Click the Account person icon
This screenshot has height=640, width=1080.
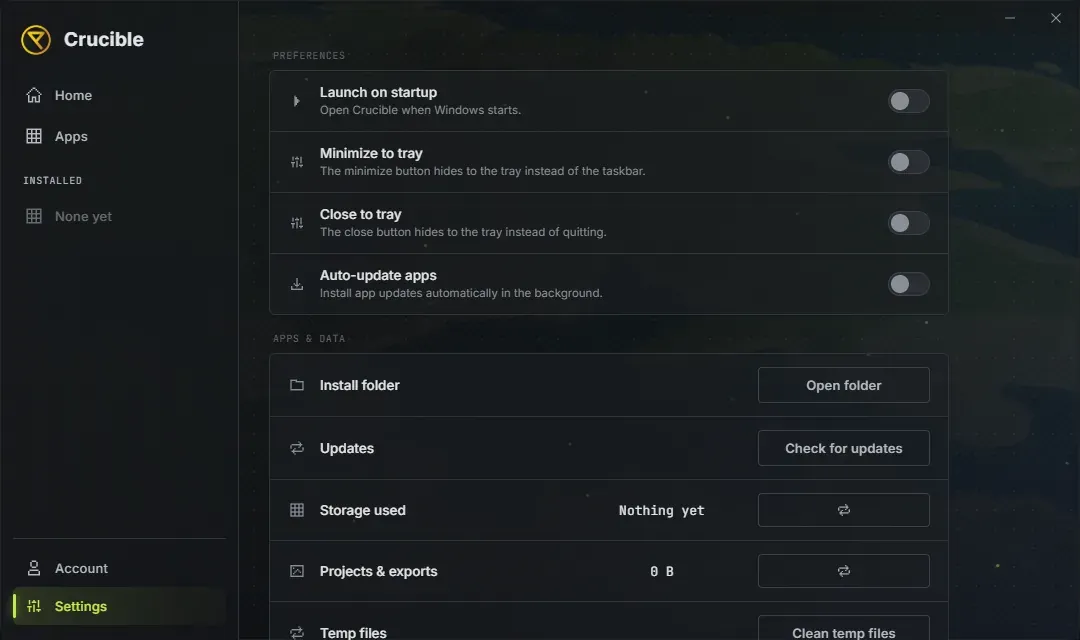(x=34, y=568)
